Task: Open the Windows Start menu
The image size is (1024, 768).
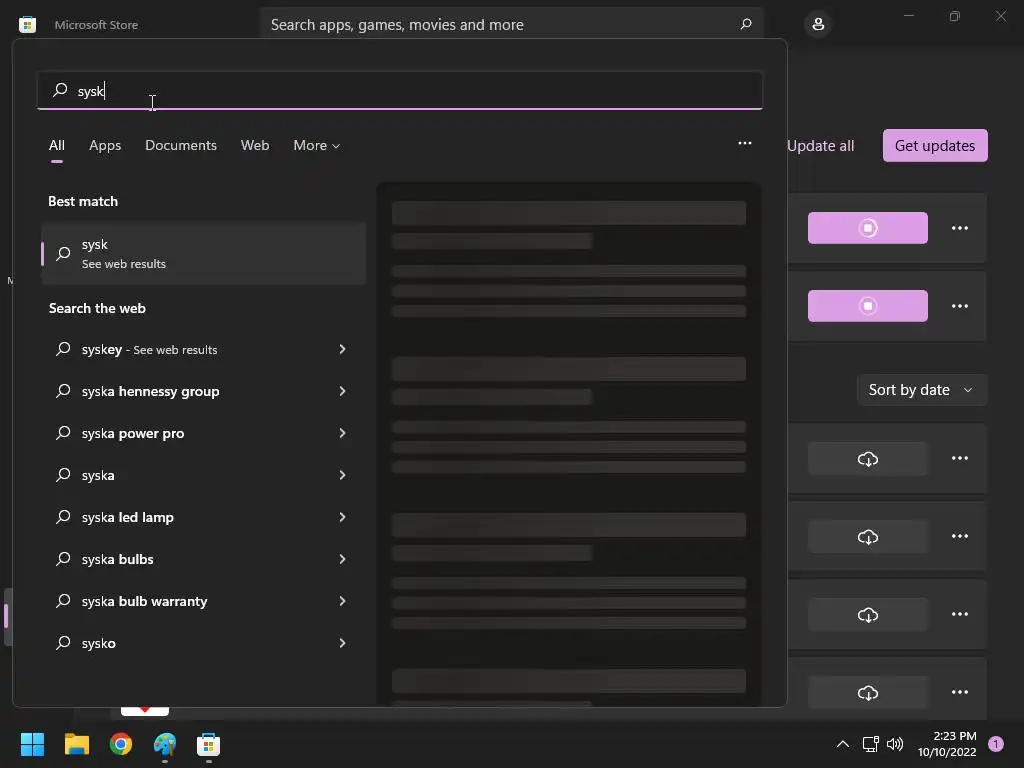Action: tap(32, 744)
